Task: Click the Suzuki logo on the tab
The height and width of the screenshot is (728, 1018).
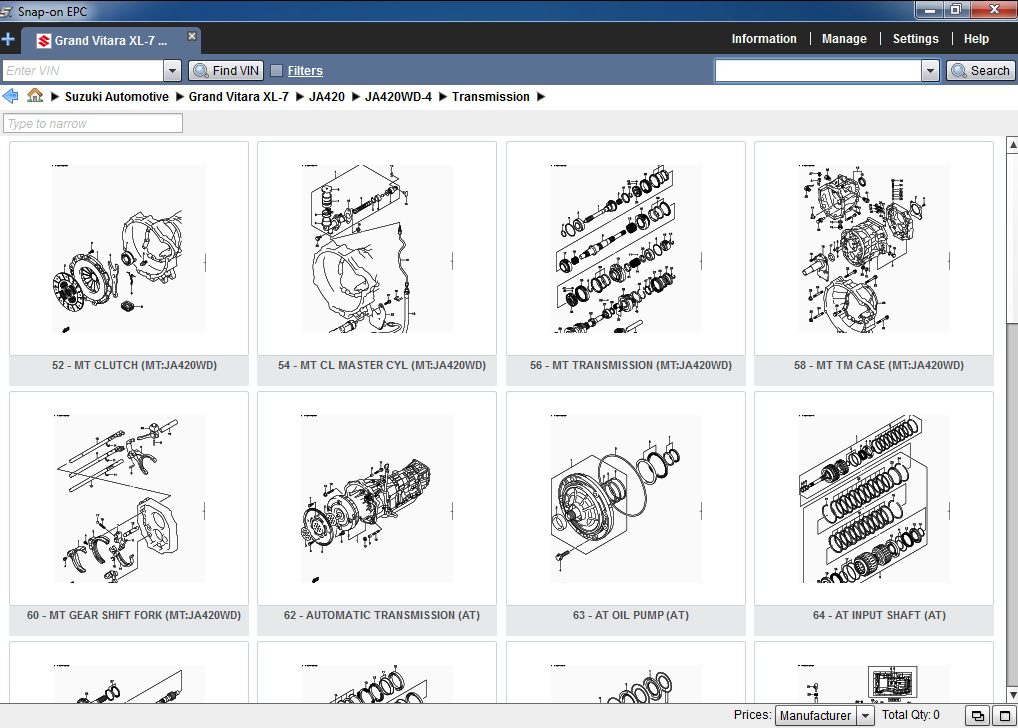Action: 43,41
